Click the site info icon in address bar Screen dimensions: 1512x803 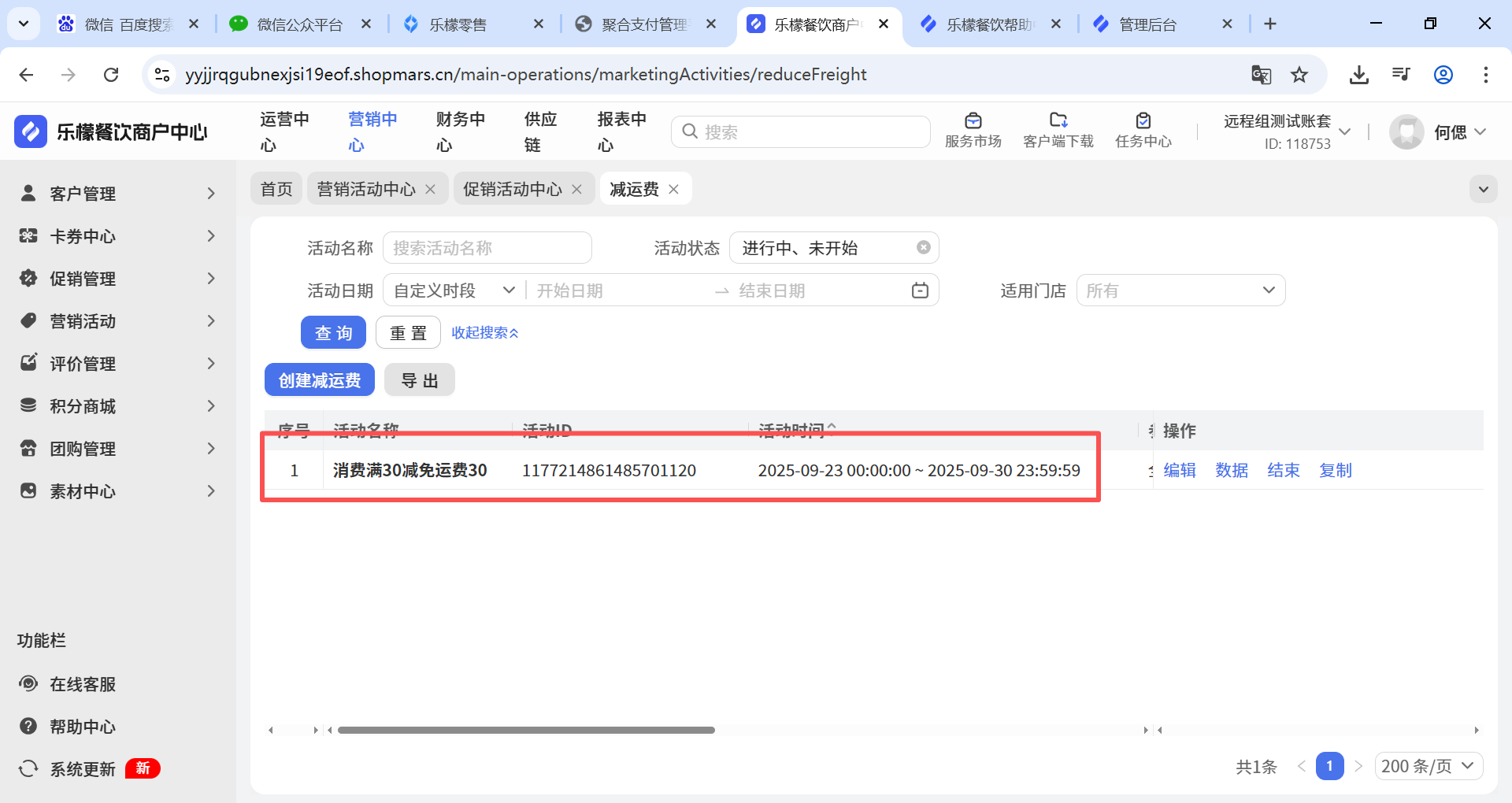162,75
